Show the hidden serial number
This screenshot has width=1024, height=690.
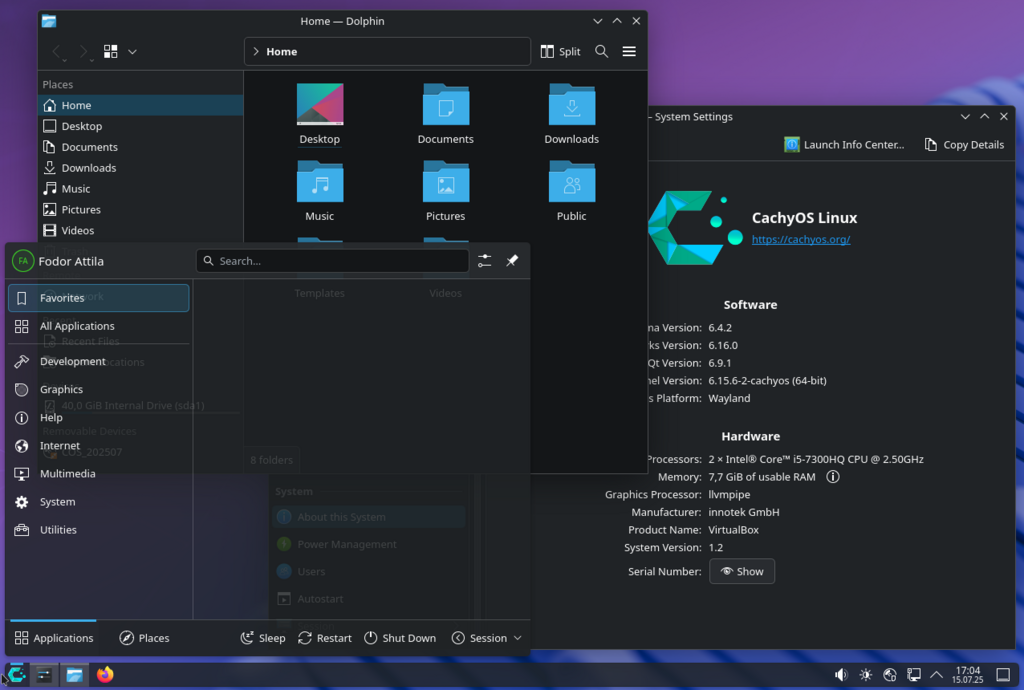pos(741,572)
